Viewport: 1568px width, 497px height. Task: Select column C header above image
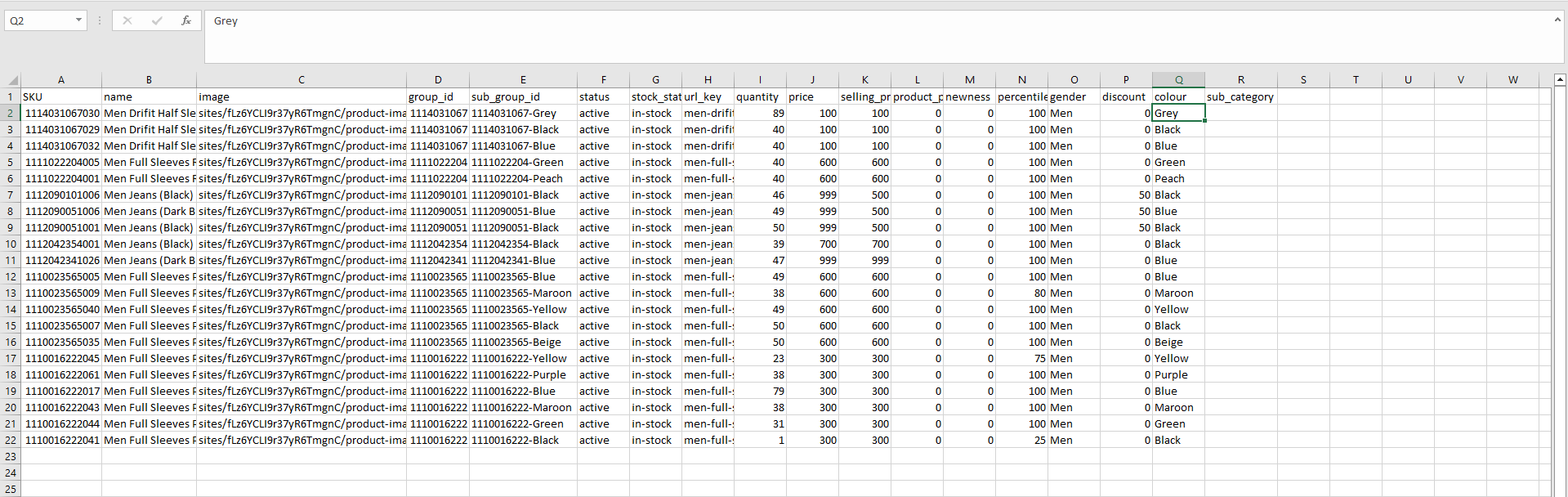point(301,80)
